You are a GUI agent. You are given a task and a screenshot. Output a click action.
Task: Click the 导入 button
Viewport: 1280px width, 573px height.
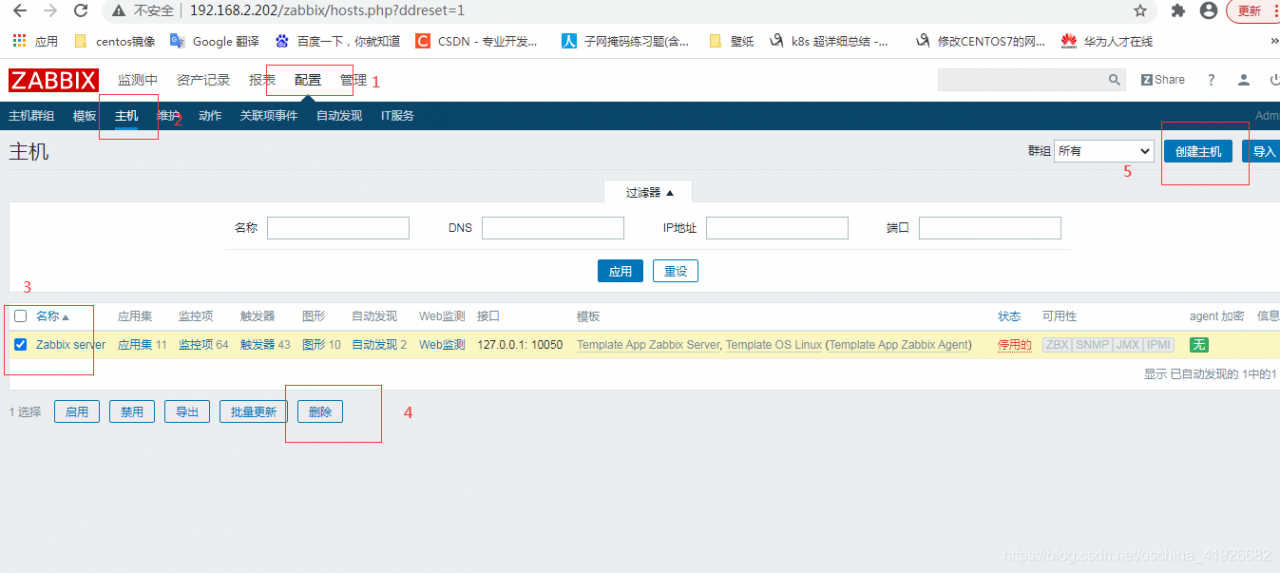point(1262,151)
